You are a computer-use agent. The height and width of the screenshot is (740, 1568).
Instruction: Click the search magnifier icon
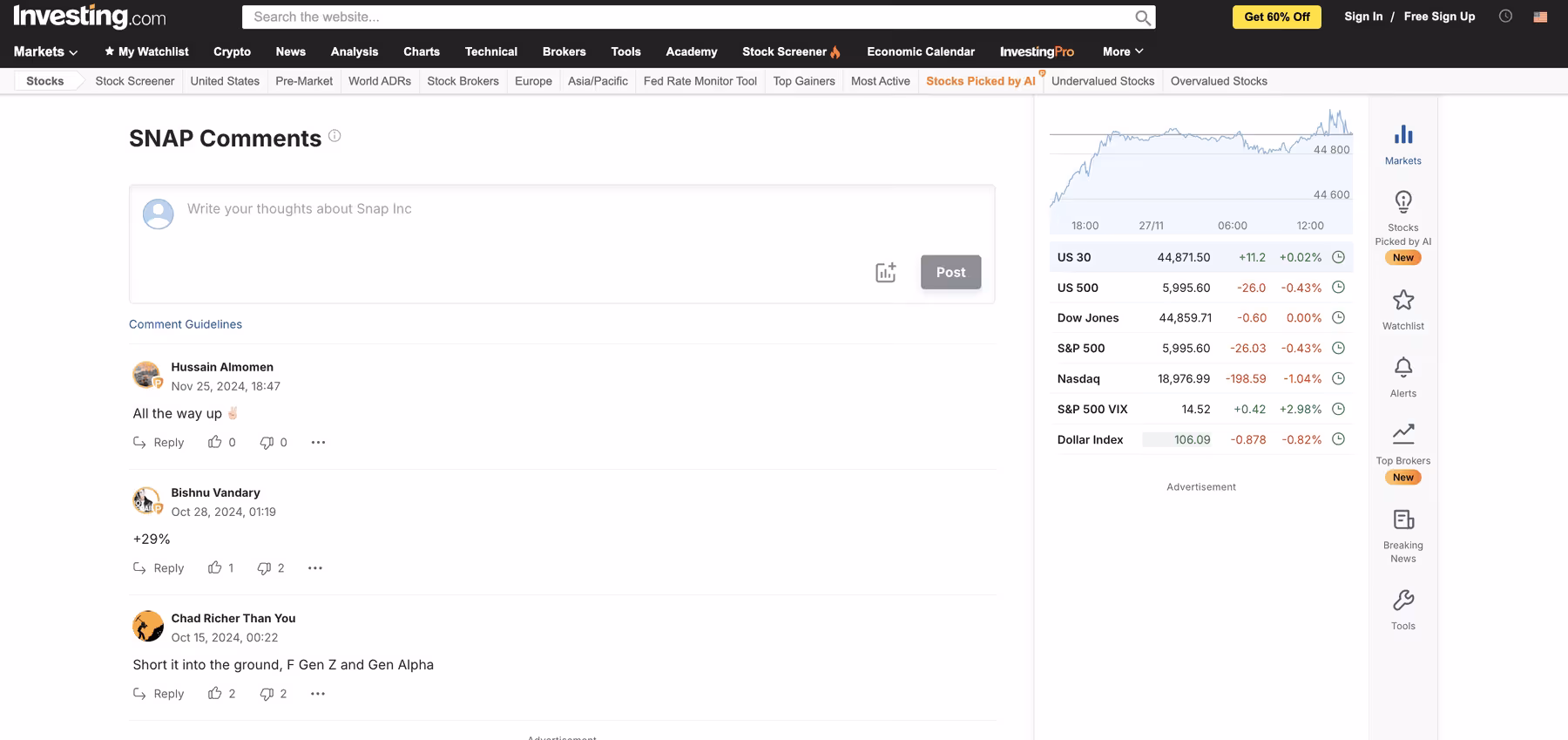[1142, 17]
